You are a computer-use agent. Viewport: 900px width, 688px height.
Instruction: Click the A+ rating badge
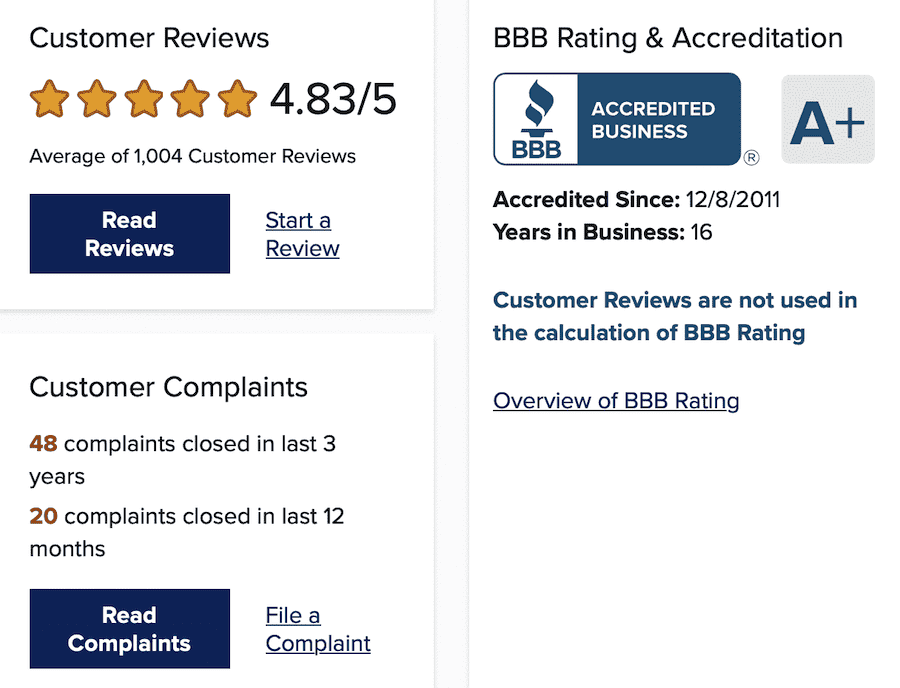click(x=828, y=119)
